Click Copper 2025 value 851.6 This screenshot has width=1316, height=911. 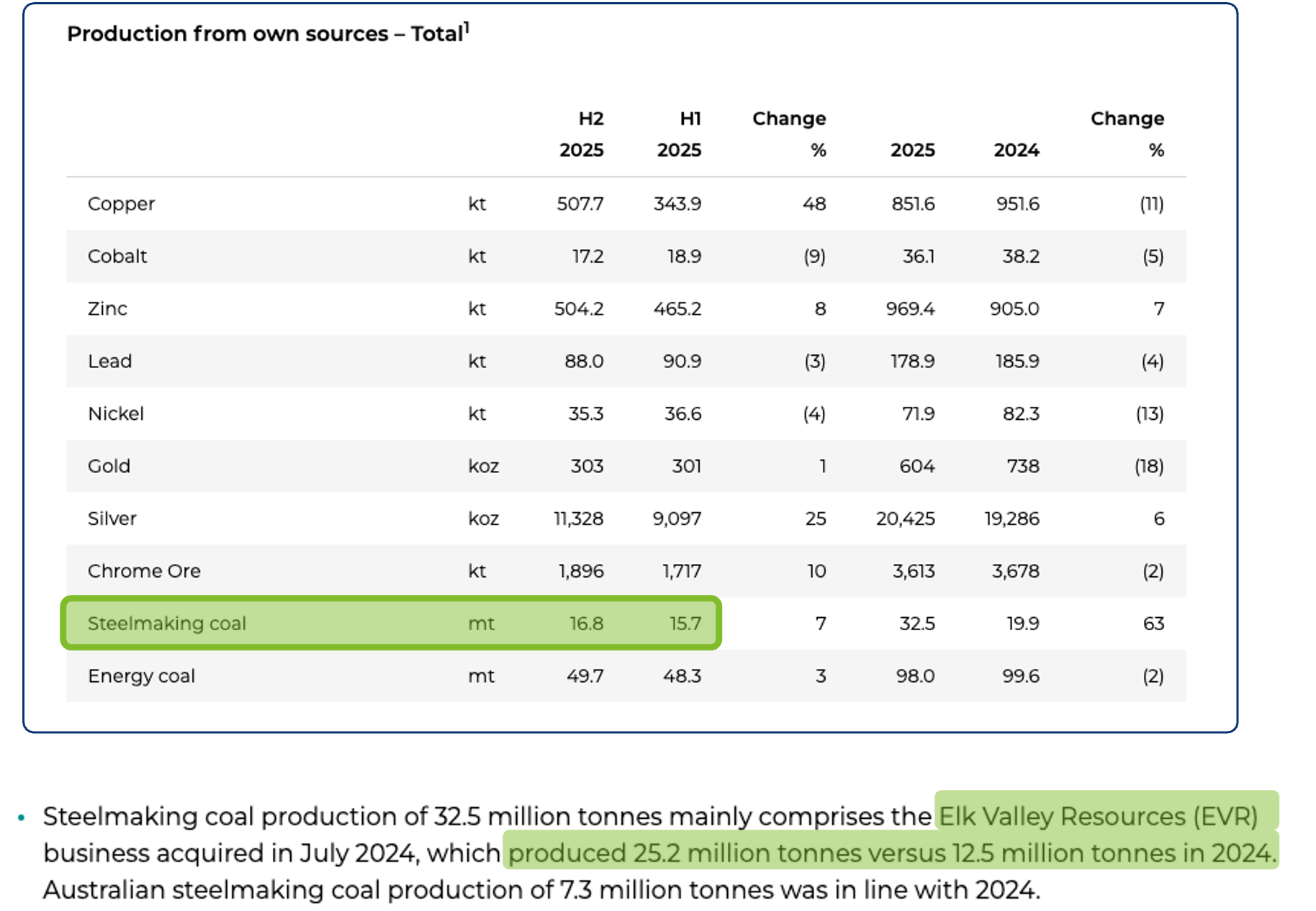pyautogui.click(x=913, y=204)
